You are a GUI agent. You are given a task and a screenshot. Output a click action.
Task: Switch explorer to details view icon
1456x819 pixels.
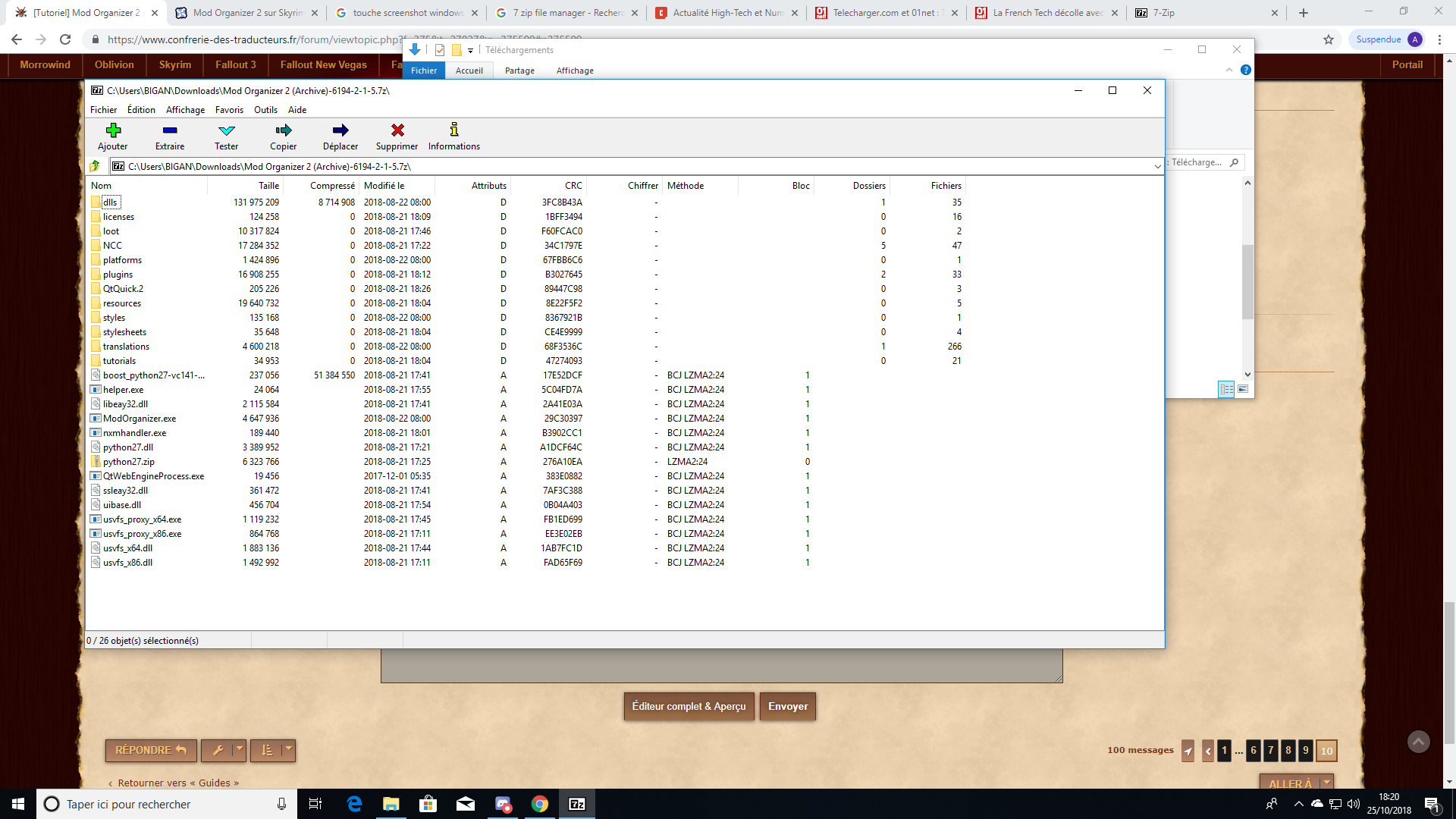click(x=1226, y=389)
